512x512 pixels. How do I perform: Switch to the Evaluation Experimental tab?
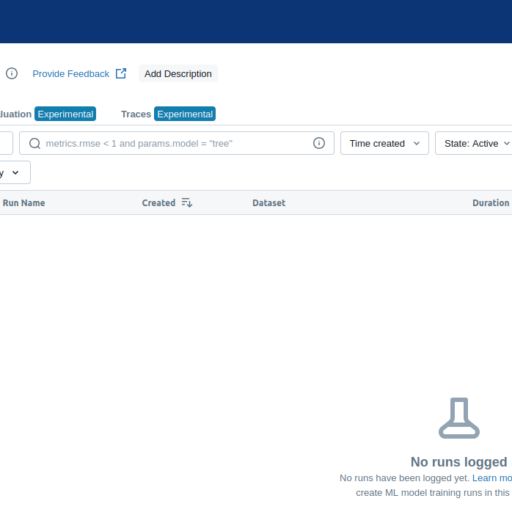pos(48,114)
